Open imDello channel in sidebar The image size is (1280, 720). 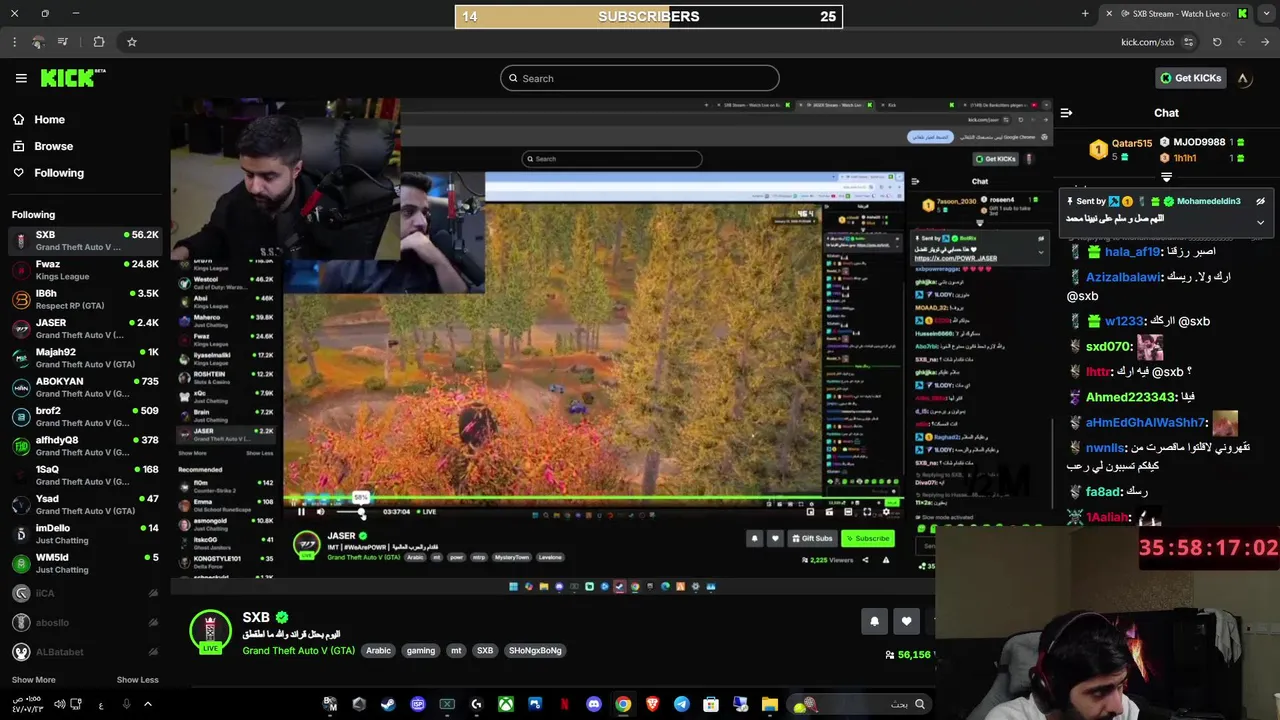(x=85, y=534)
